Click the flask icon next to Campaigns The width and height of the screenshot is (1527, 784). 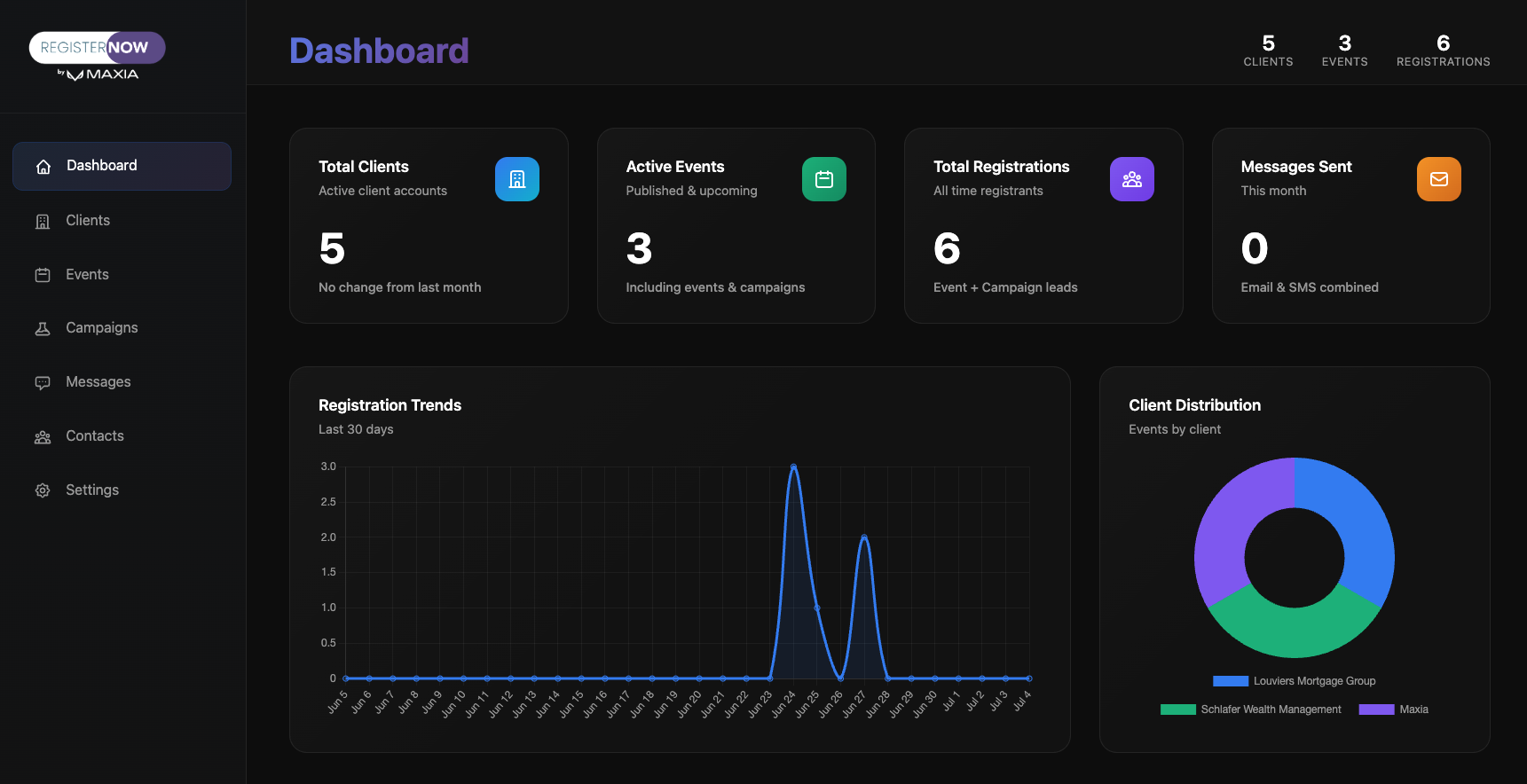tap(43, 328)
